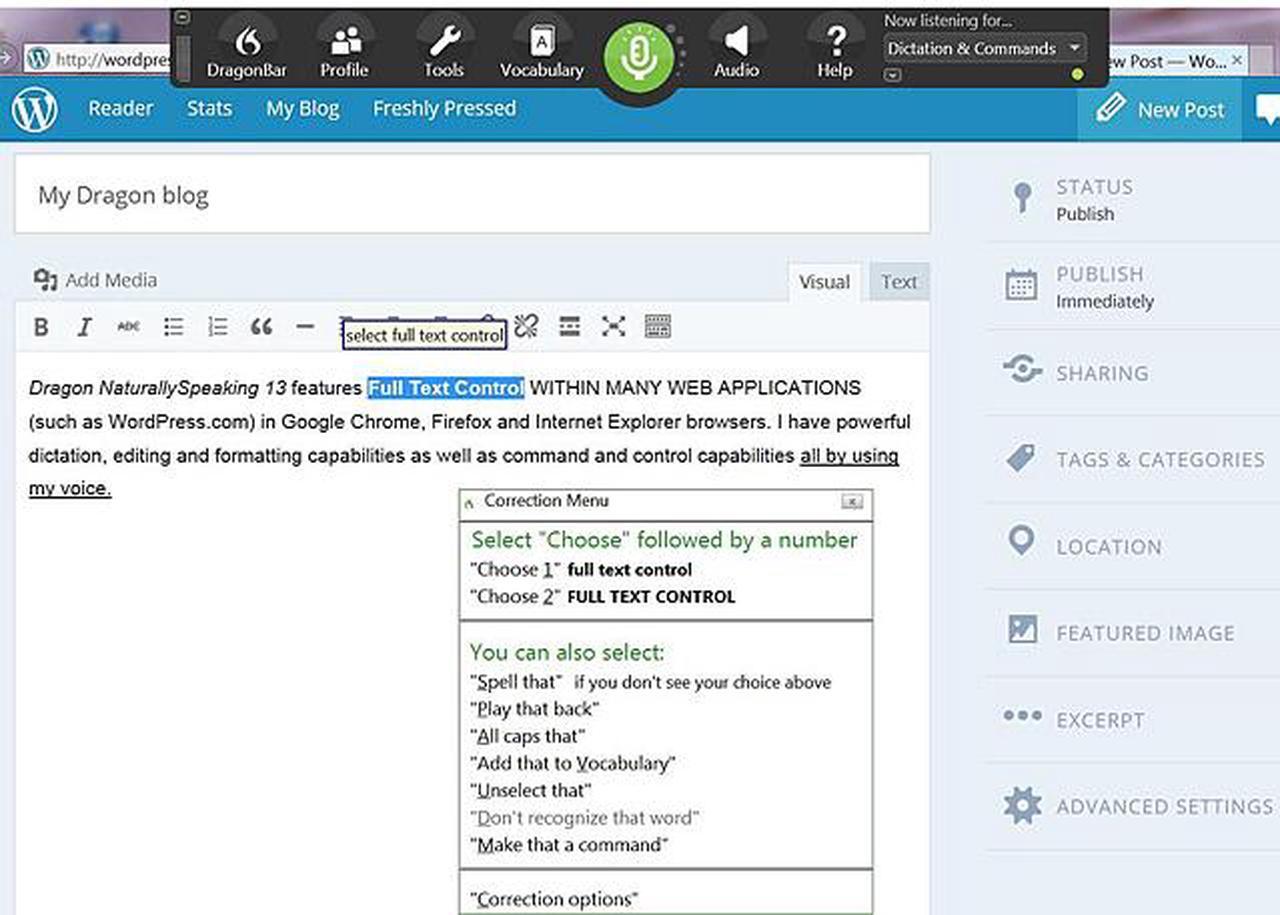Enter distraction-free fullscreen mode
The height and width of the screenshot is (915, 1280).
pyautogui.click(x=614, y=326)
